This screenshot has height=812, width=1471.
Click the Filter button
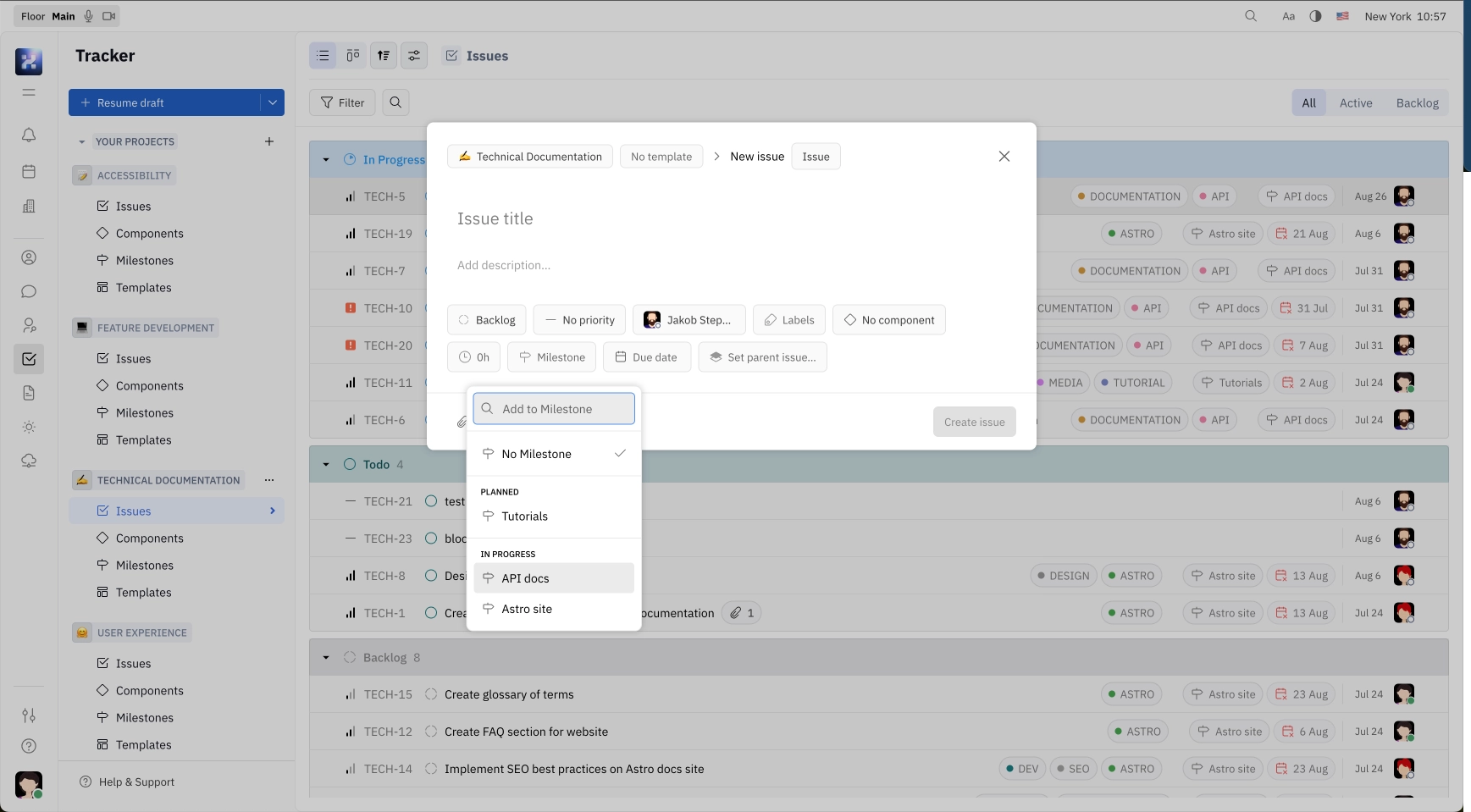pyautogui.click(x=342, y=102)
